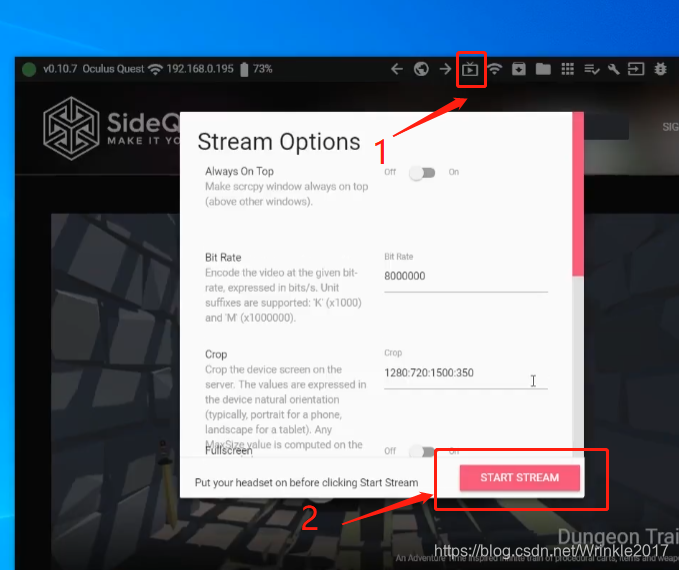Open the wireless connection toolbar icon
The width and height of the screenshot is (679, 570).
495,69
